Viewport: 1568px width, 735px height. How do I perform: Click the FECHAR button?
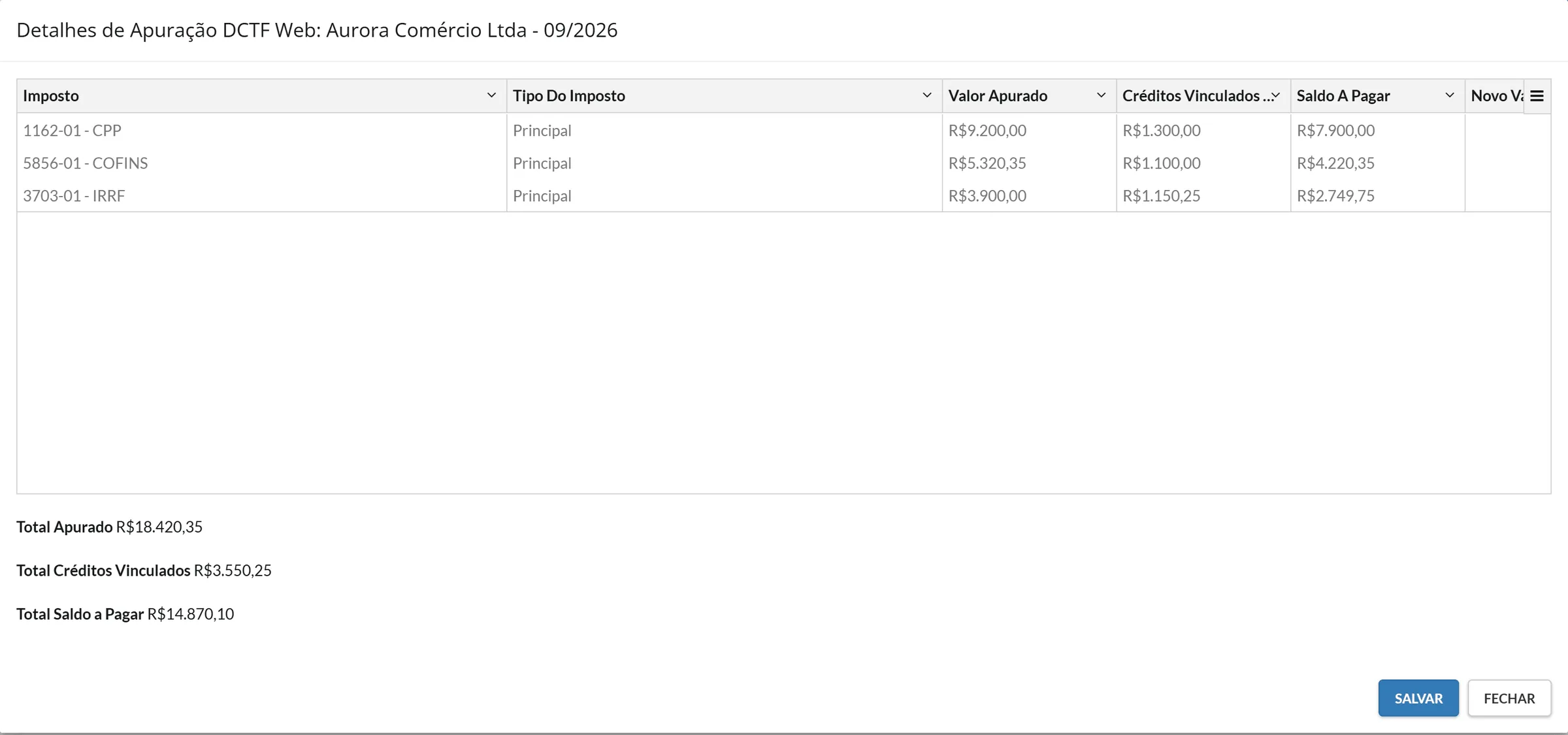point(1509,698)
